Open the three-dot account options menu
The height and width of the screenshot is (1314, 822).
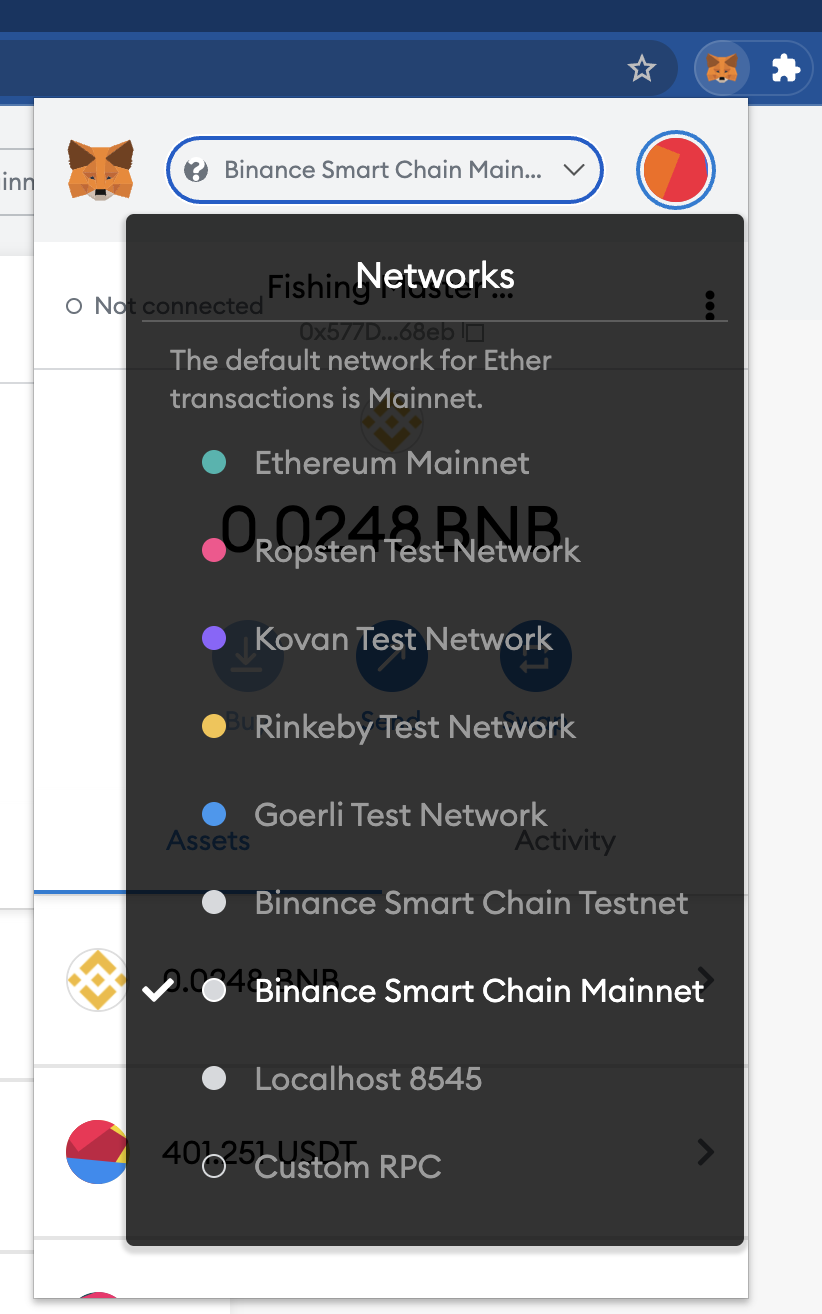tap(710, 305)
